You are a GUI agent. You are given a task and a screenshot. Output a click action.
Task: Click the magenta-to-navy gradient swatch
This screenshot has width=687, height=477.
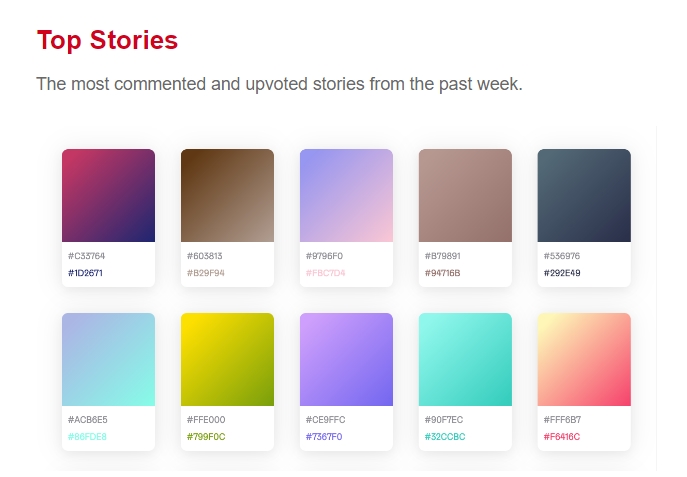[x=108, y=195]
